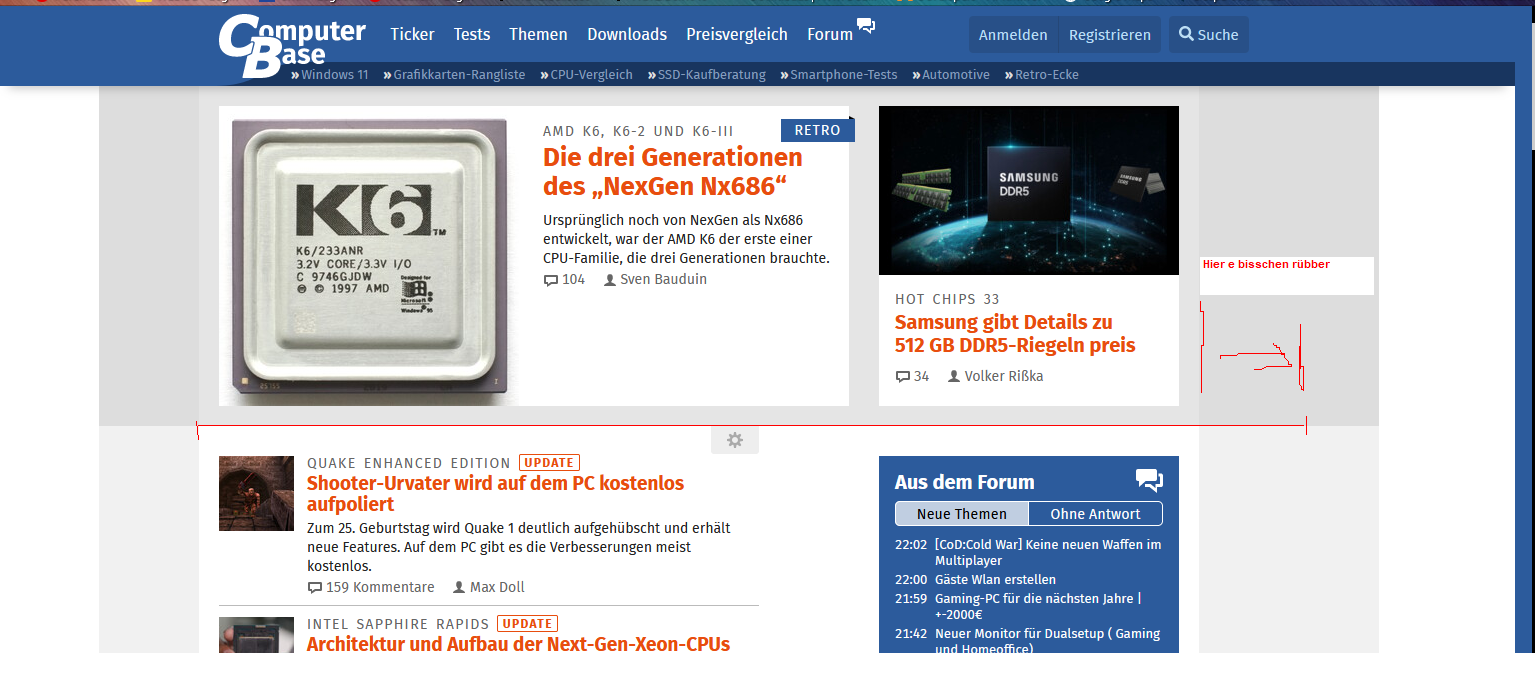
Task: Click the ComputerBase logo
Action: click(x=292, y=45)
